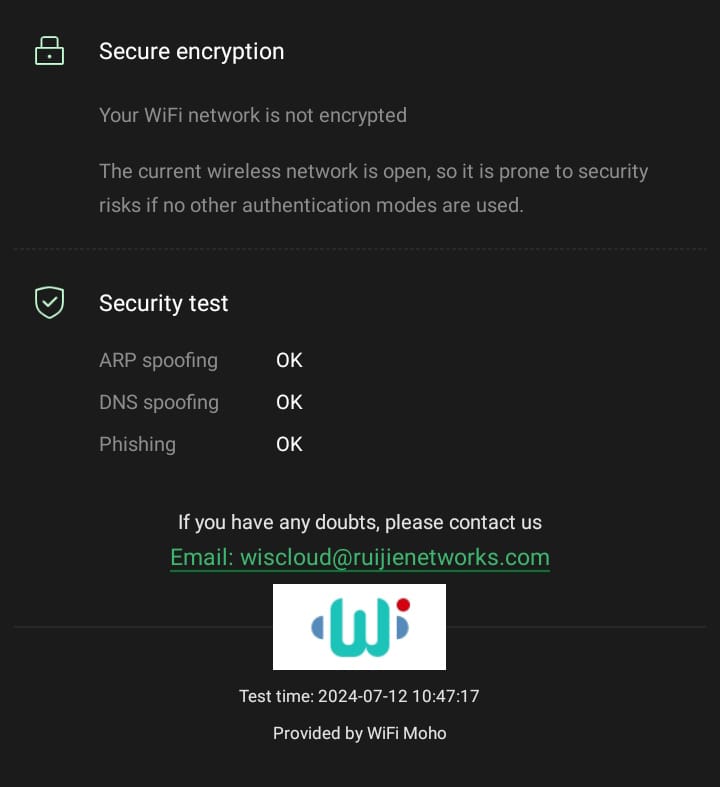The width and height of the screenshot is (720, 787).
Task: Click the 'If you have any doubts' text
Action: pos(360,522)
